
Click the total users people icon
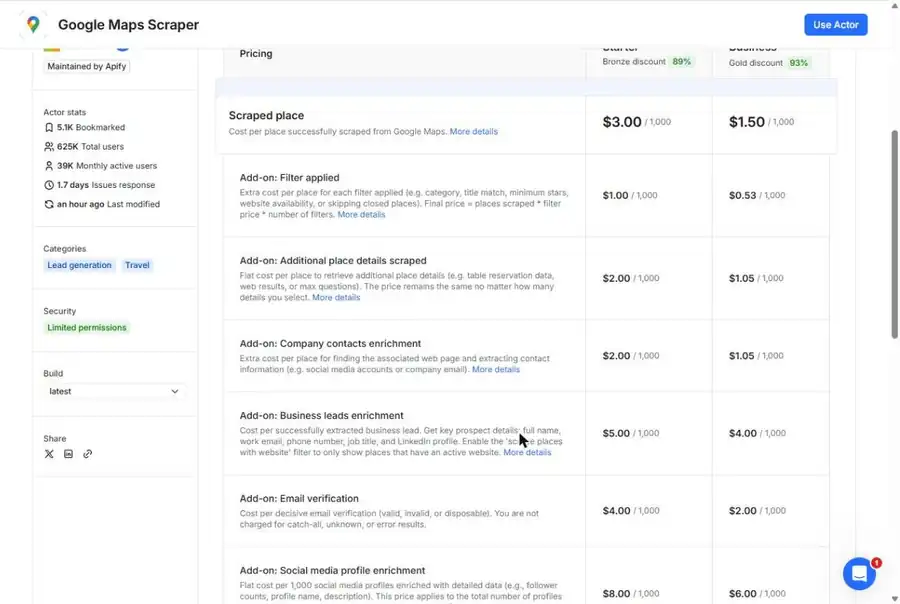click(x=49, y=146)
